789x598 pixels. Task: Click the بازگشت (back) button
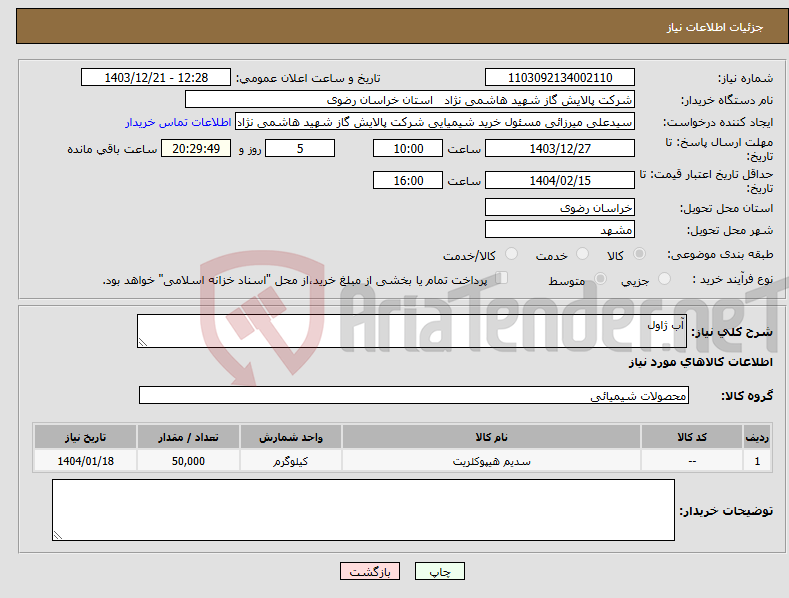(x=370, y=571)
